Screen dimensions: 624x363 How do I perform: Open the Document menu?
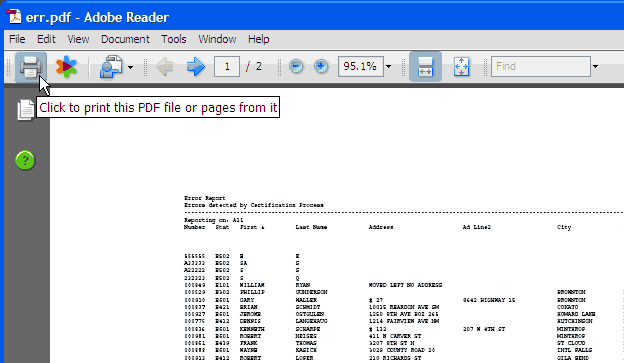(x=125, y=39)
